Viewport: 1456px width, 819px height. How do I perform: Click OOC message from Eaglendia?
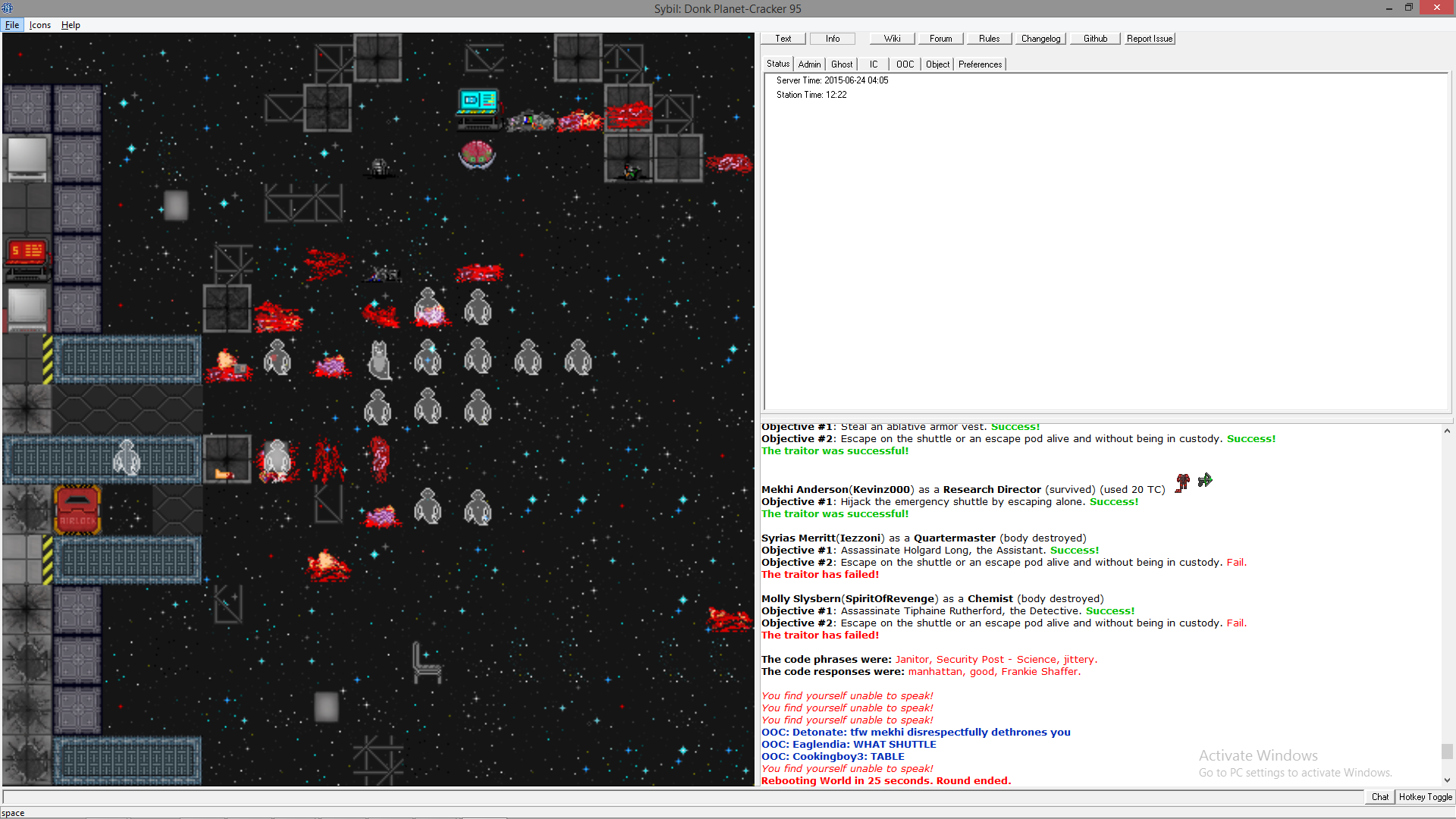(x=849, y=745)
